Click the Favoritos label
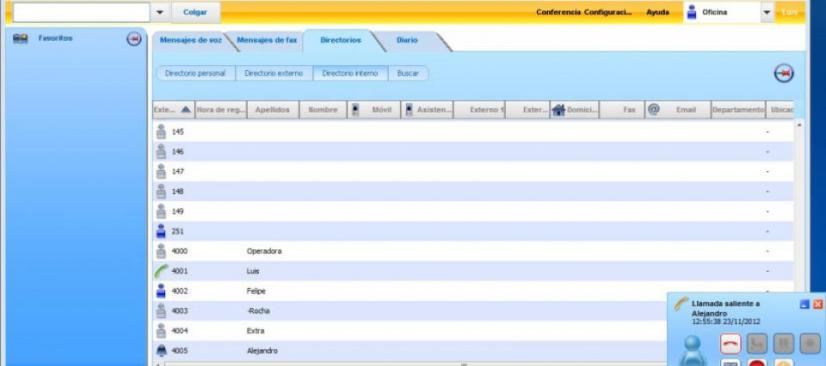Image resolution: width=826 pixels, height=366 pixels. click(x=55, y=38)
